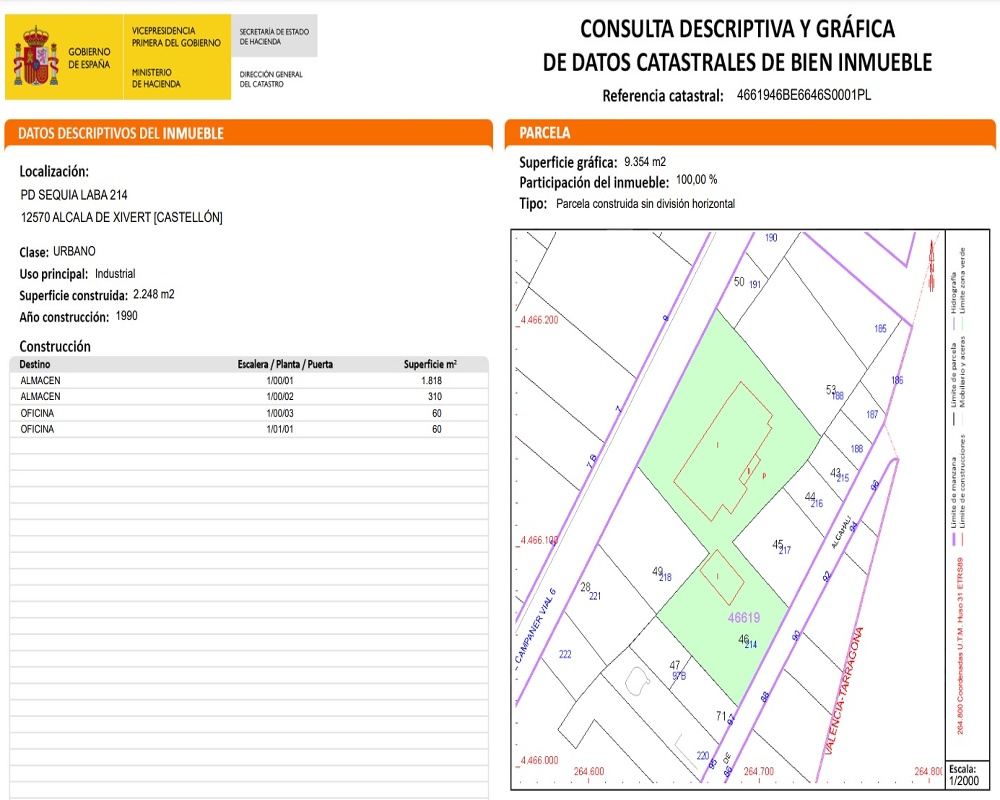The image size is (1000, 800).
Task: Click the large red building outline in parcel
Action: coord(723,452)
